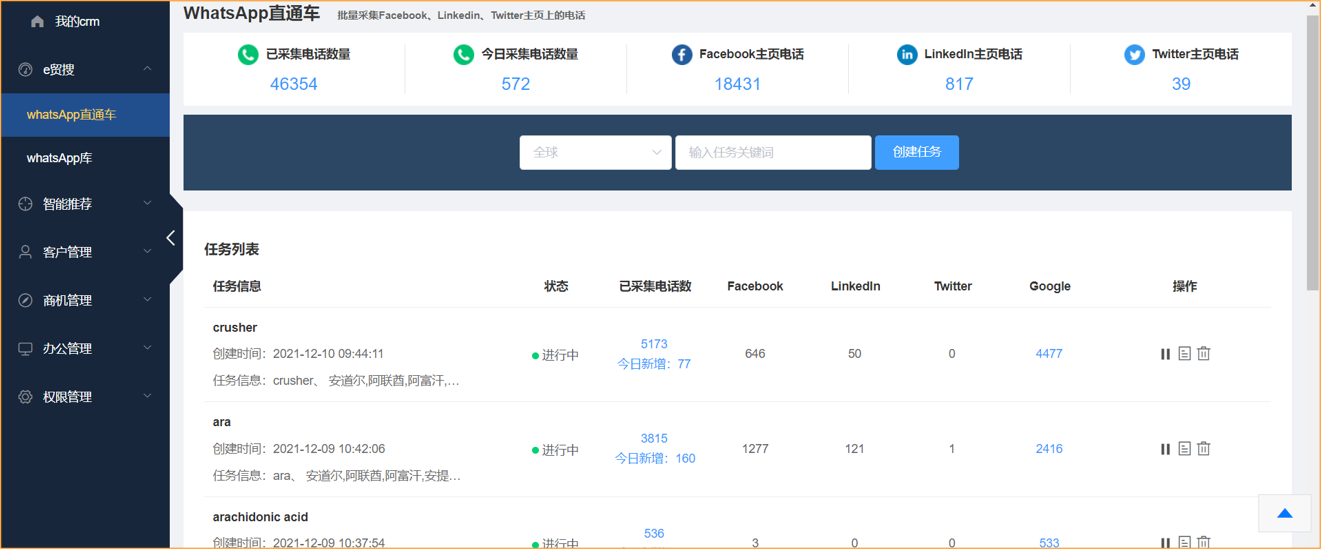
Task: Click the 121 LinkedIn count for ara
Action: click(x=854, y=449)
